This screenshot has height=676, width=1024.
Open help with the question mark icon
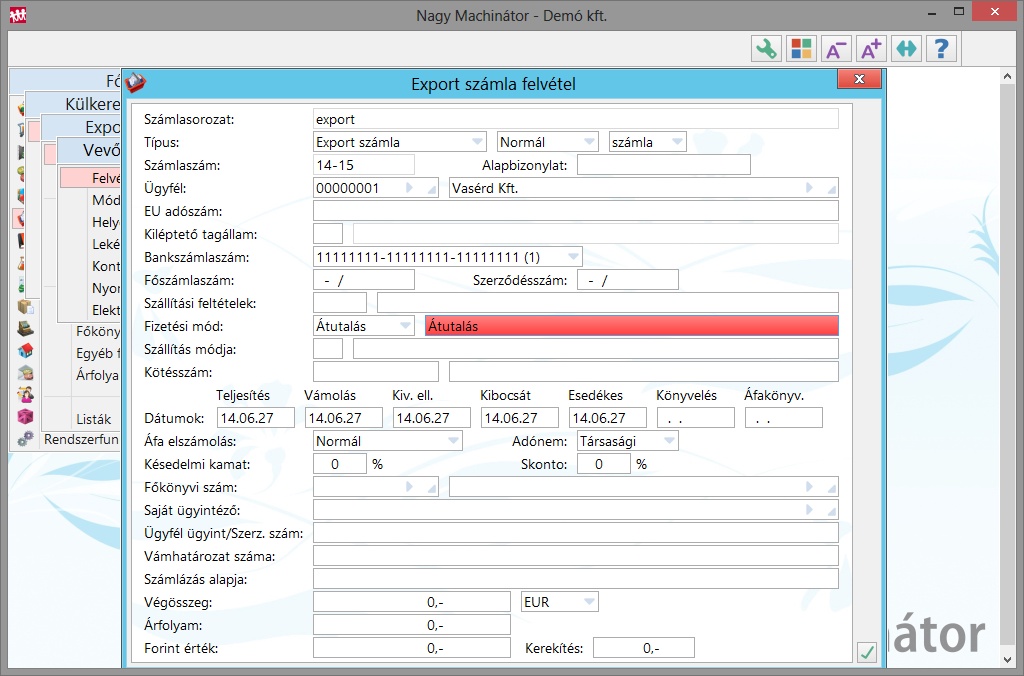(941, 49)
